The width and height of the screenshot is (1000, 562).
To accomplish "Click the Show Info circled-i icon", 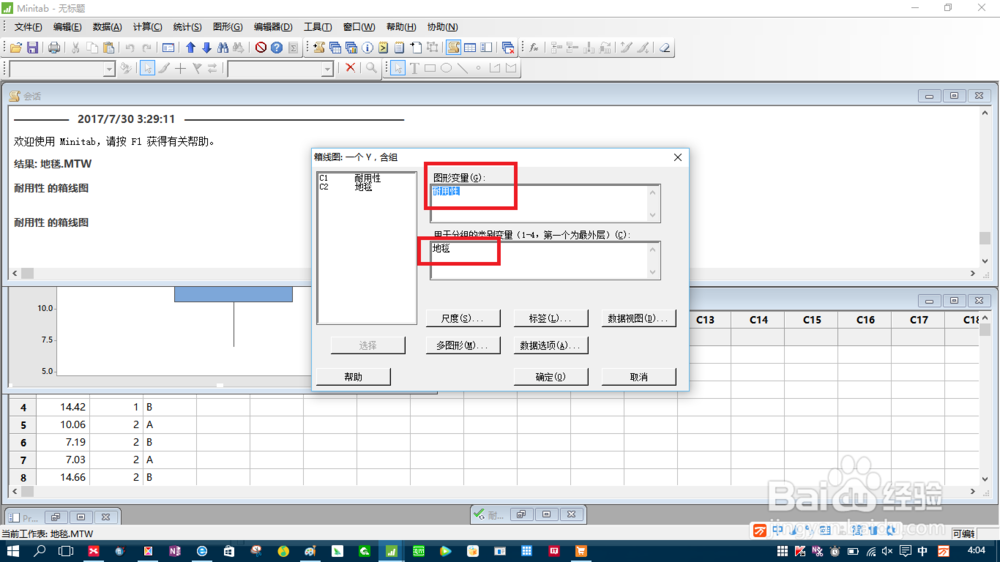I will (x=367, y=48).
